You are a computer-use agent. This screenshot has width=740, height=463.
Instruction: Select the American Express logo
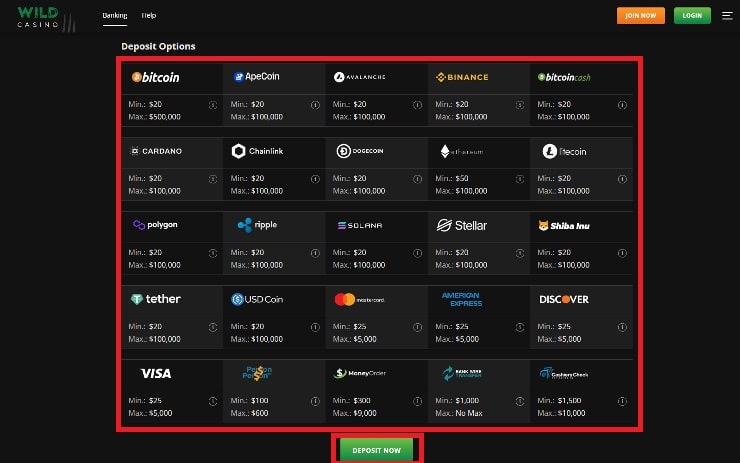tap(462, 299)
